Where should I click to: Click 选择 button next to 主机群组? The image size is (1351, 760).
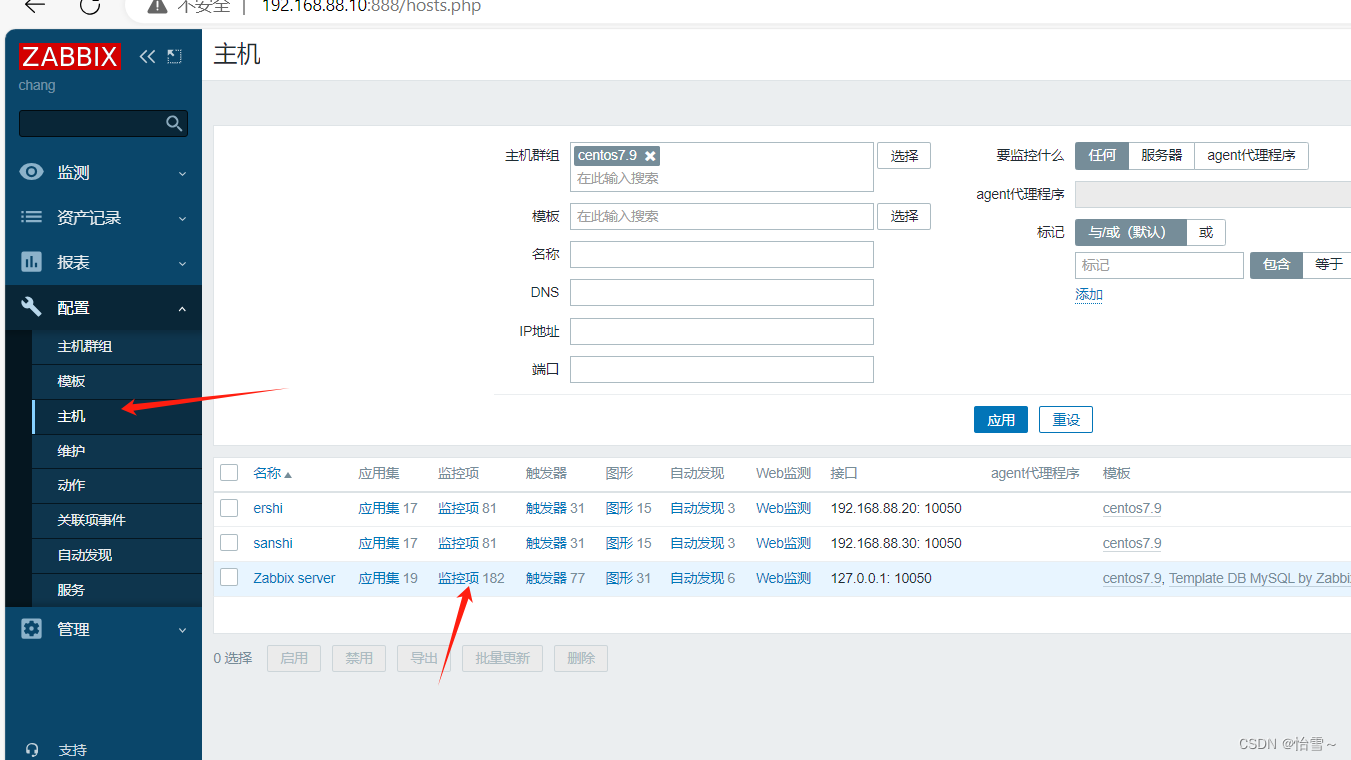(904, 156)
